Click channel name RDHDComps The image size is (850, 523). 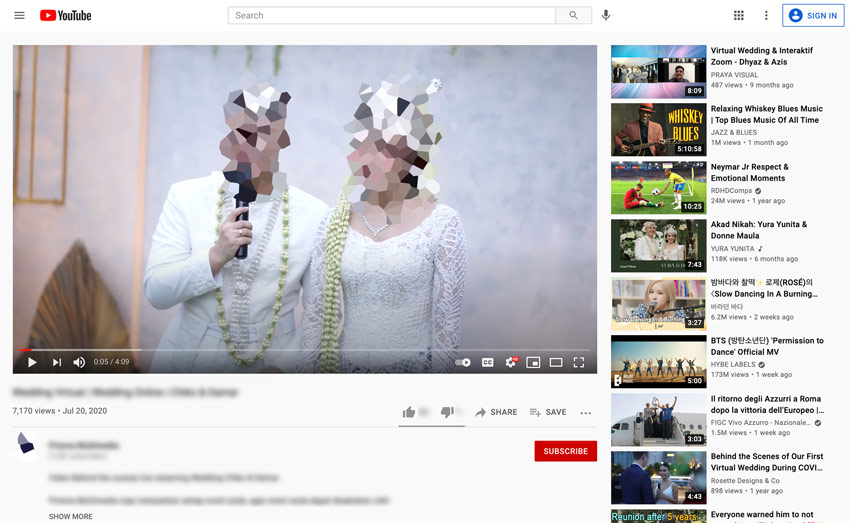(731, 190)
